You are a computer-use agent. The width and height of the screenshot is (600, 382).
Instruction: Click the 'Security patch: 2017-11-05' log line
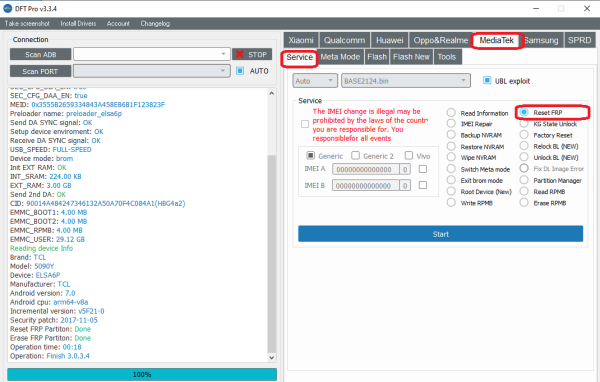coord(54,320)
